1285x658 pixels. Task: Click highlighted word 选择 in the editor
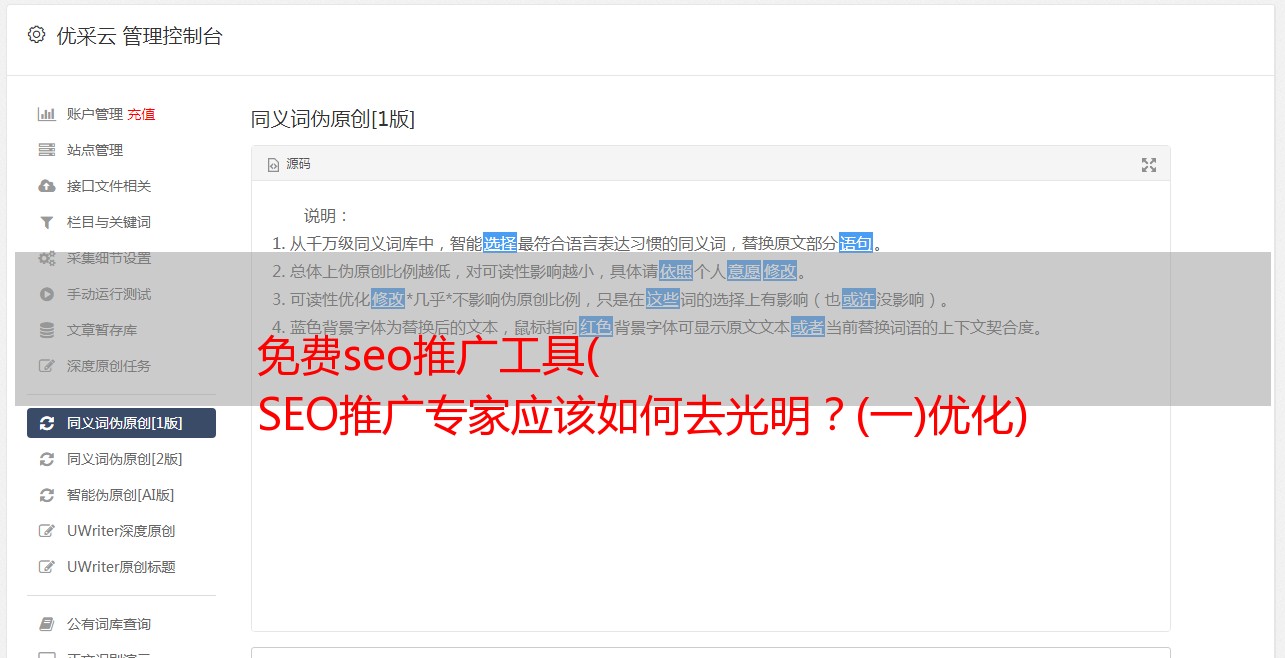pos(500,243)
